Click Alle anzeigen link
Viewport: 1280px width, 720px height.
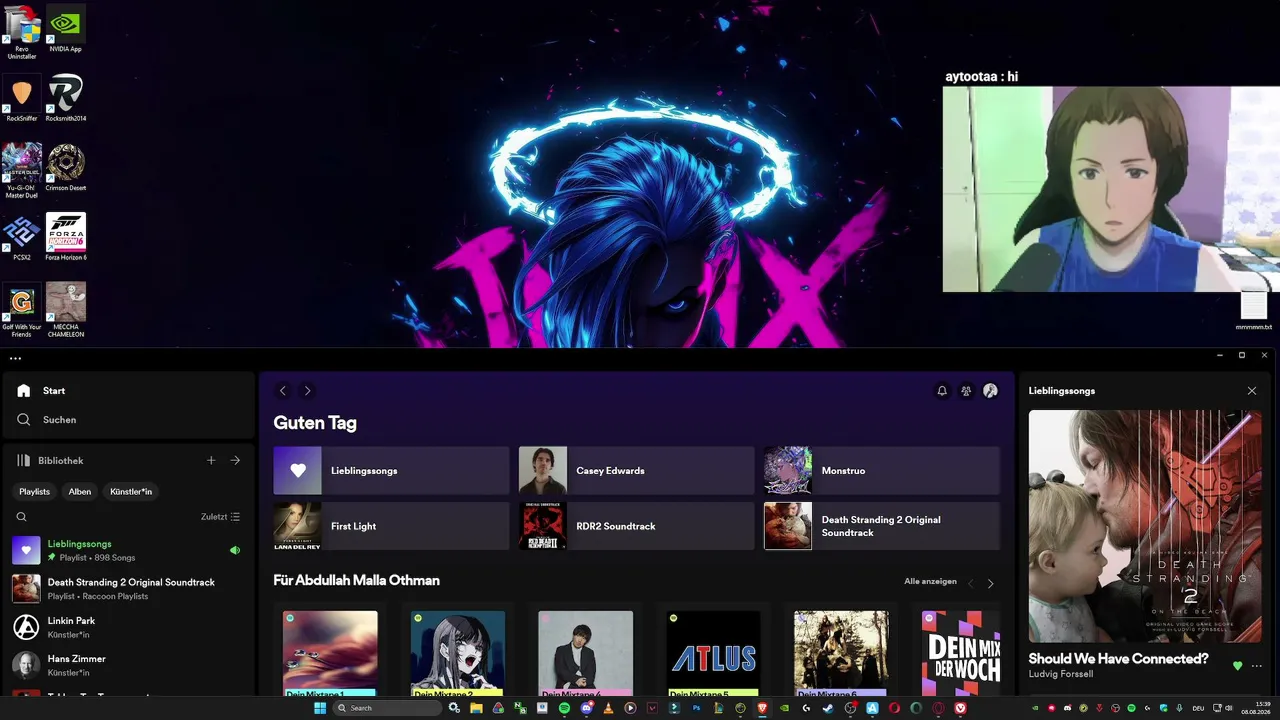pyautogui.click(x=930, y=581)
